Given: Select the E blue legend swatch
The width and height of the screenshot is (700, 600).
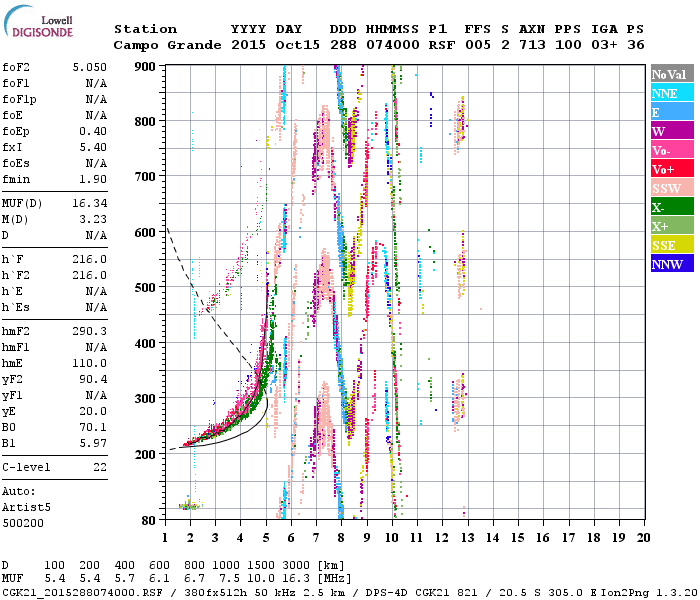Looking at the screenshot, I should coord(672,112).
